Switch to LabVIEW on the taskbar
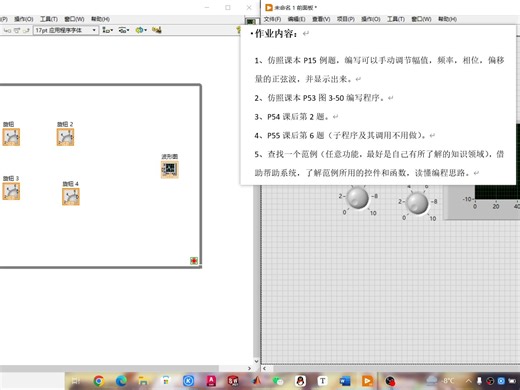The height and width of the screenshot is (390, 520). click(367, 381)
